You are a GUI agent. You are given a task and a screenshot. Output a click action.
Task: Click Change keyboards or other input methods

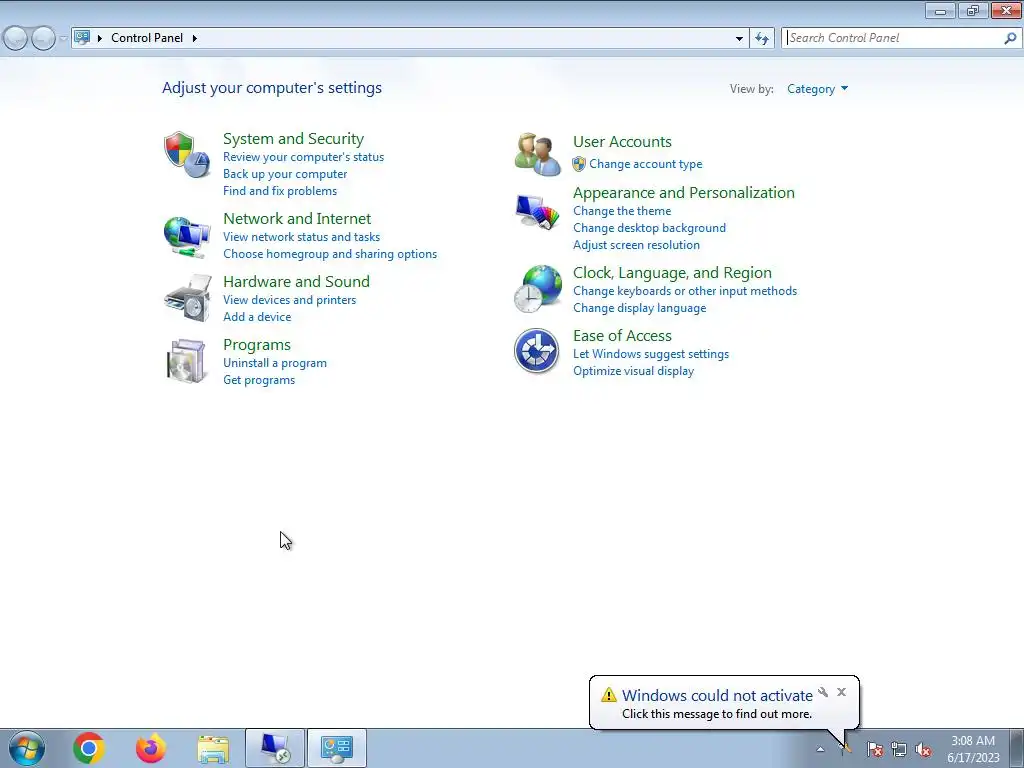click(x=684, y=291)
